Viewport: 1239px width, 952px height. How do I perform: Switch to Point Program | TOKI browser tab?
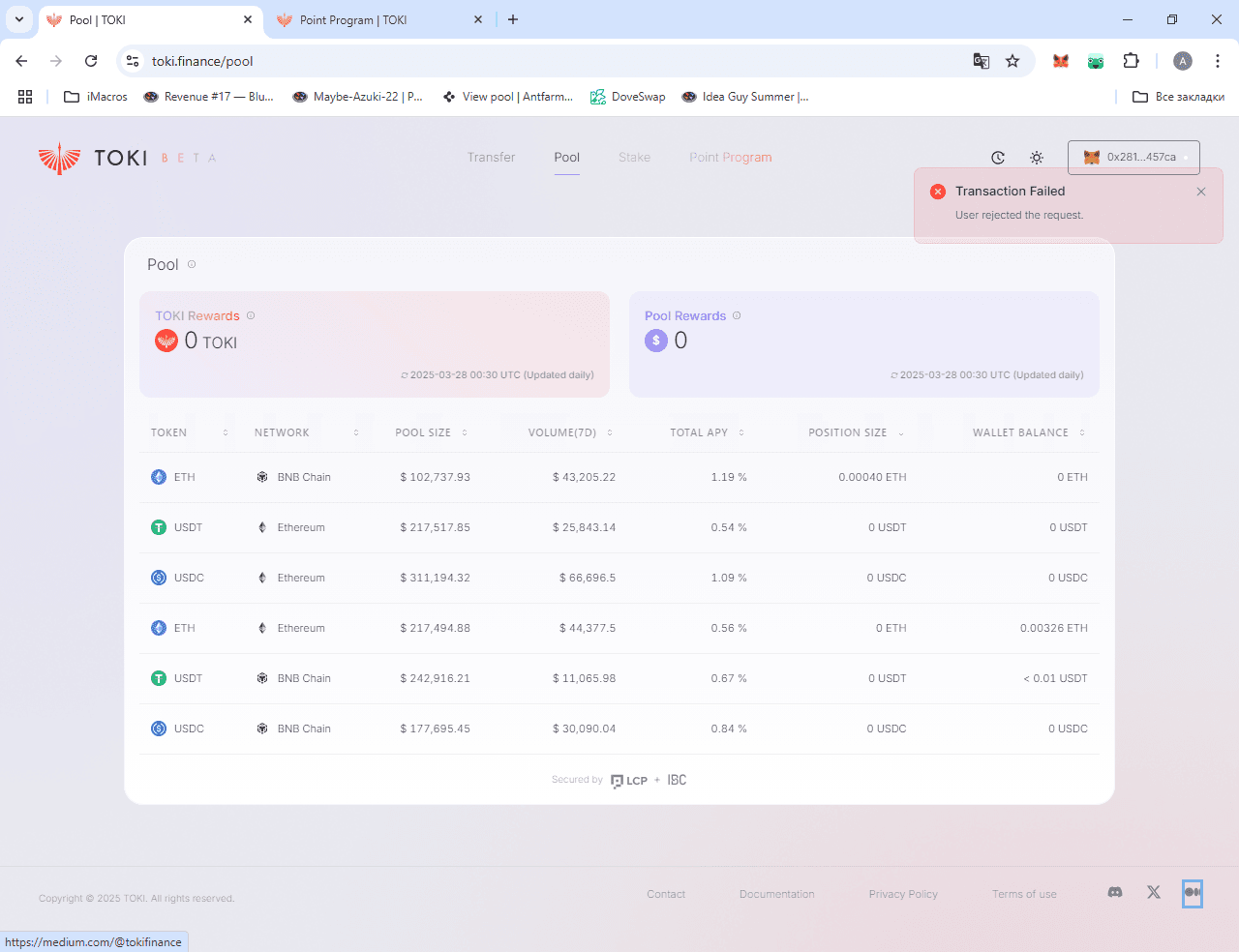pos(378,19)
